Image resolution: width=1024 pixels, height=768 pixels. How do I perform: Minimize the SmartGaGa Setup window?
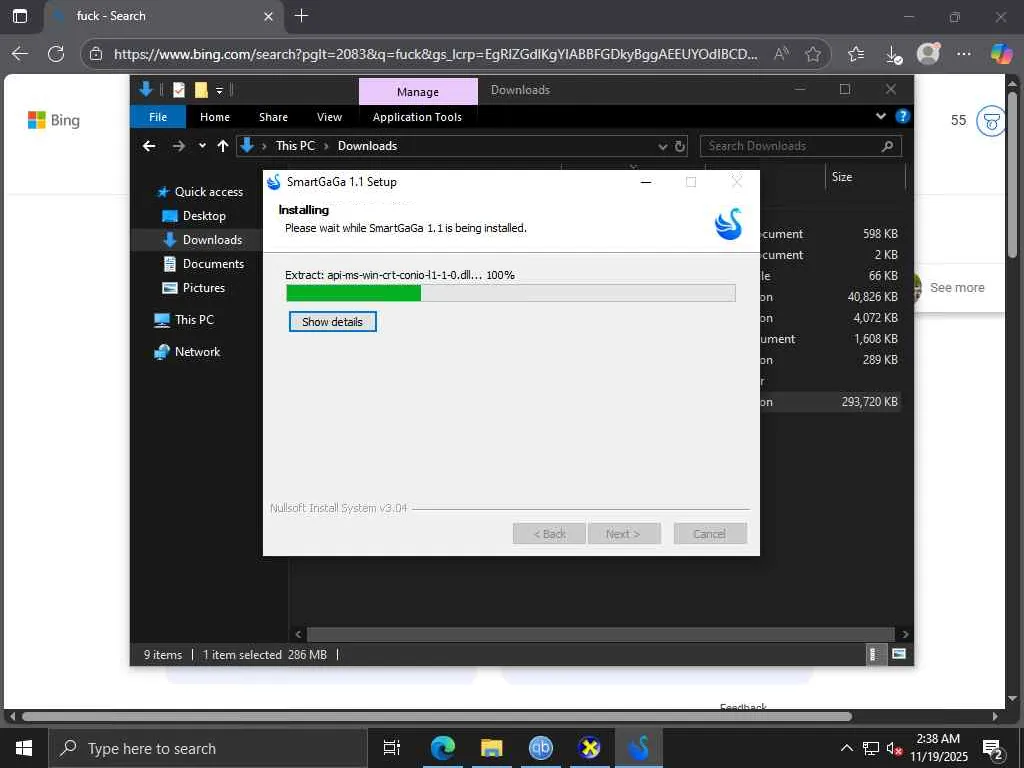point(646,182)
